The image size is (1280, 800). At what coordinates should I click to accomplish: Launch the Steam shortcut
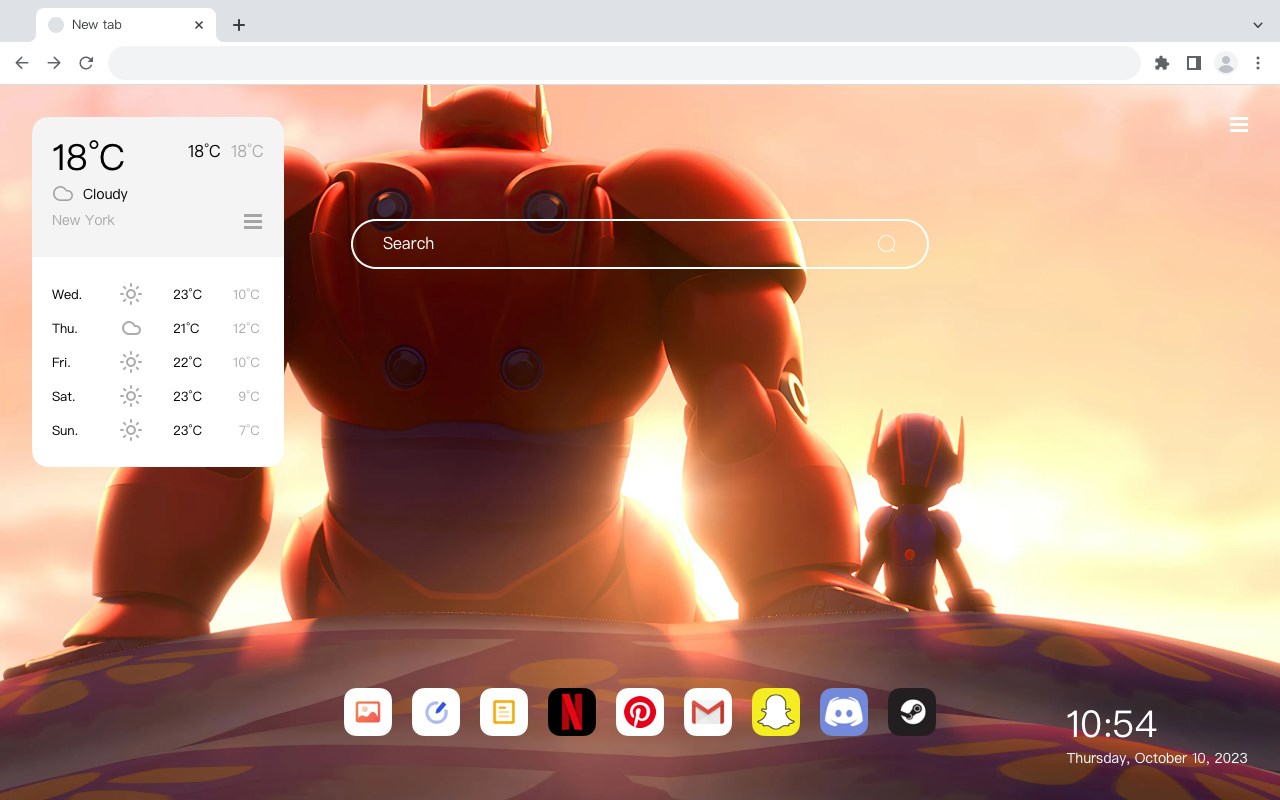pos(912,712)
